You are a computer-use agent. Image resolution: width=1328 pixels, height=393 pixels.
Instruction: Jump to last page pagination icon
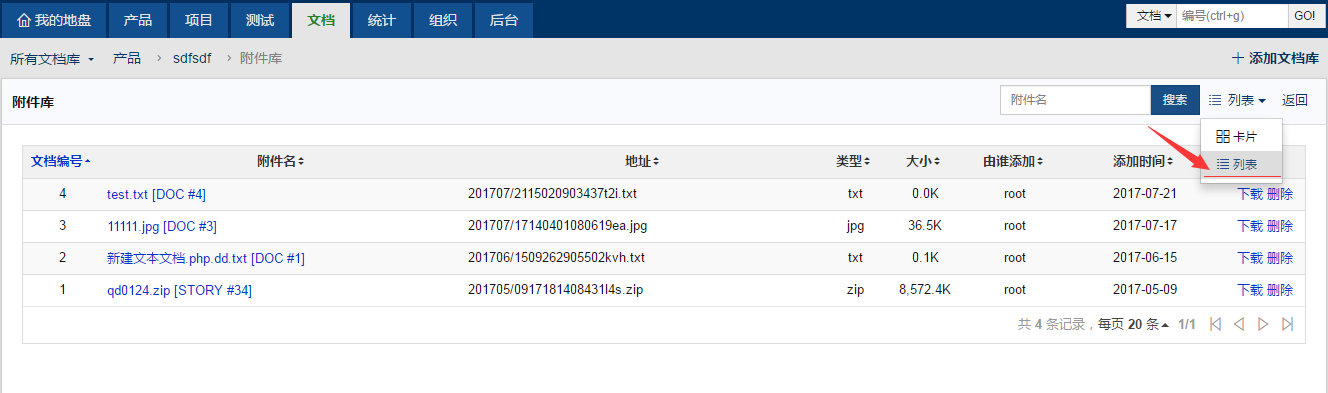[x=1287, y=324]
